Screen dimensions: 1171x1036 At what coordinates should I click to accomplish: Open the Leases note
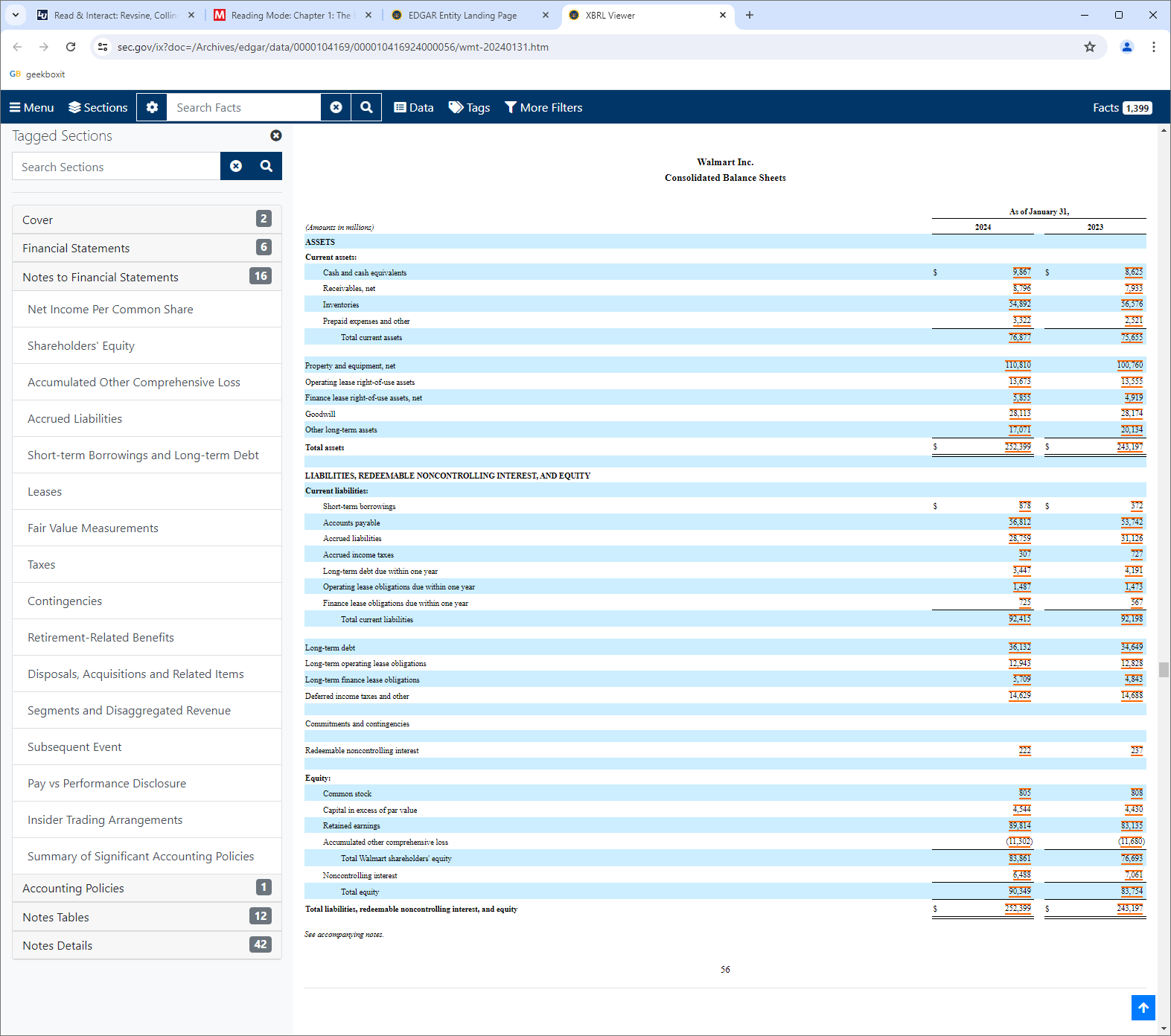point(147,491)
